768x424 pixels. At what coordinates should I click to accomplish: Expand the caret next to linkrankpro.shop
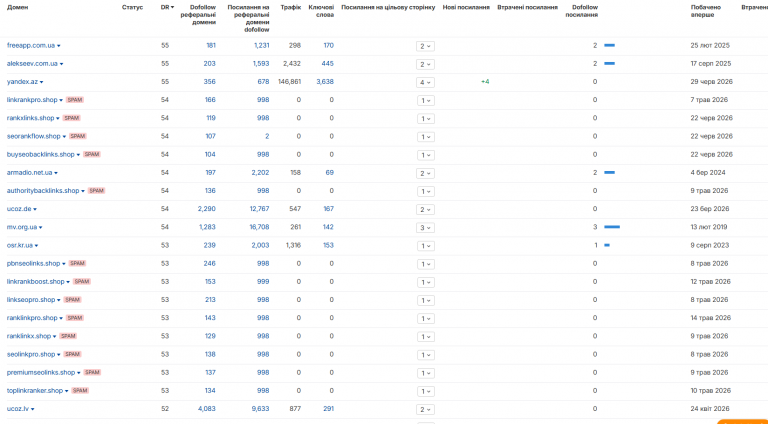click(x=61, y=100)
